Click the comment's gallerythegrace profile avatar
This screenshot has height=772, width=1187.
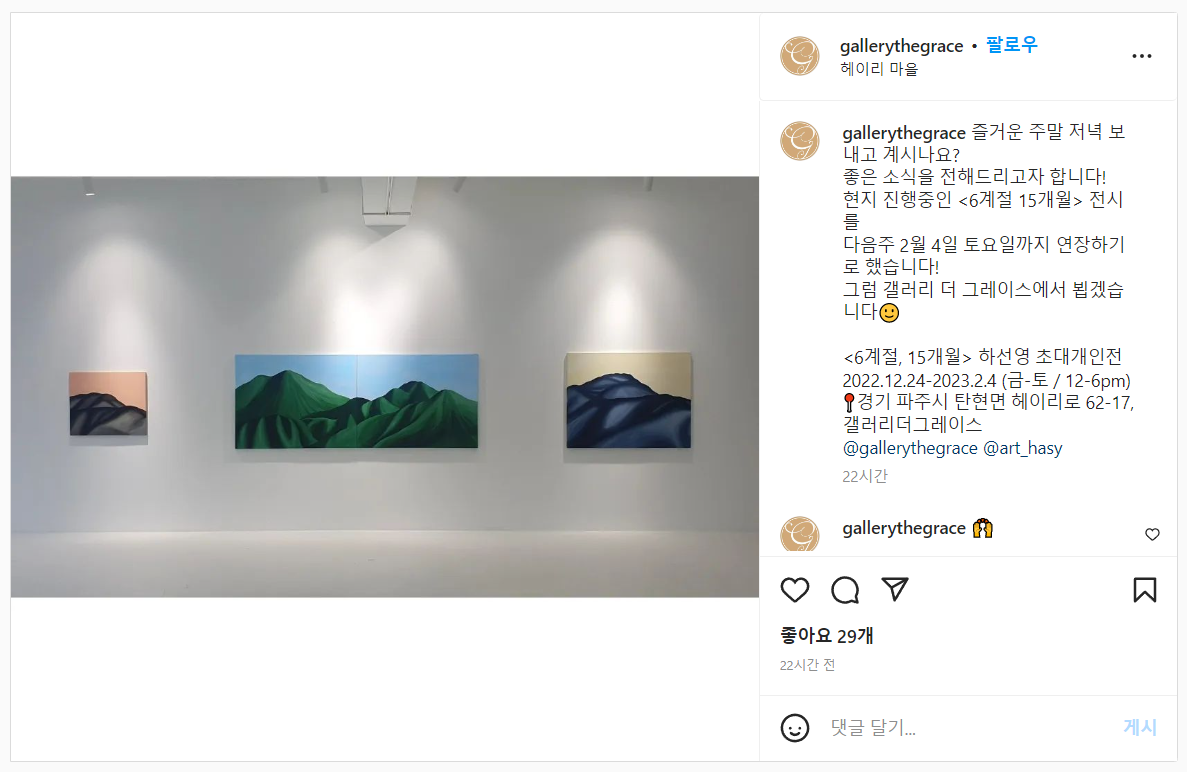(x=800, y=534)
